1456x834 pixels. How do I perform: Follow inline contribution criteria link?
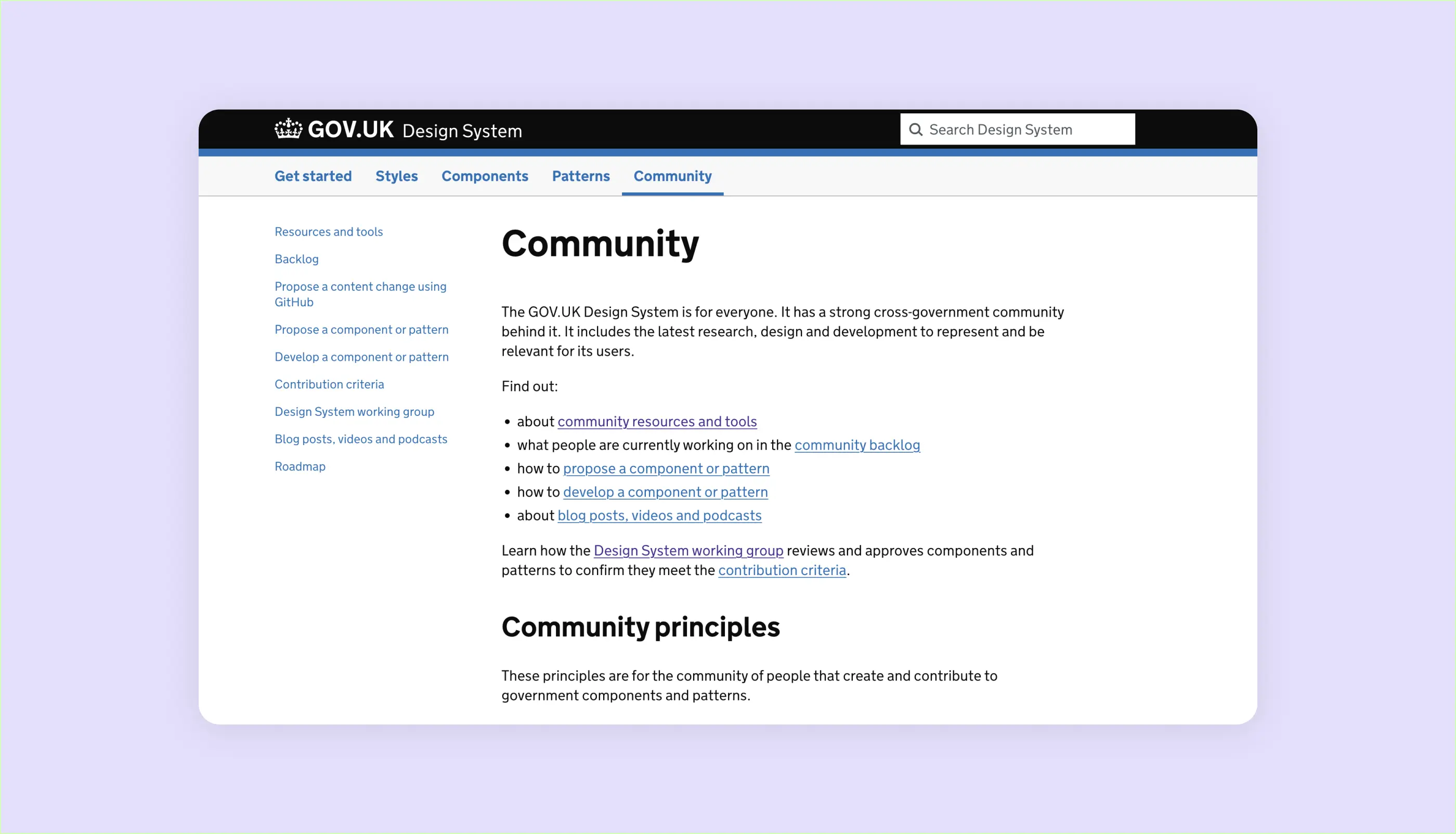pyautogui.click(x=782, y=570)
